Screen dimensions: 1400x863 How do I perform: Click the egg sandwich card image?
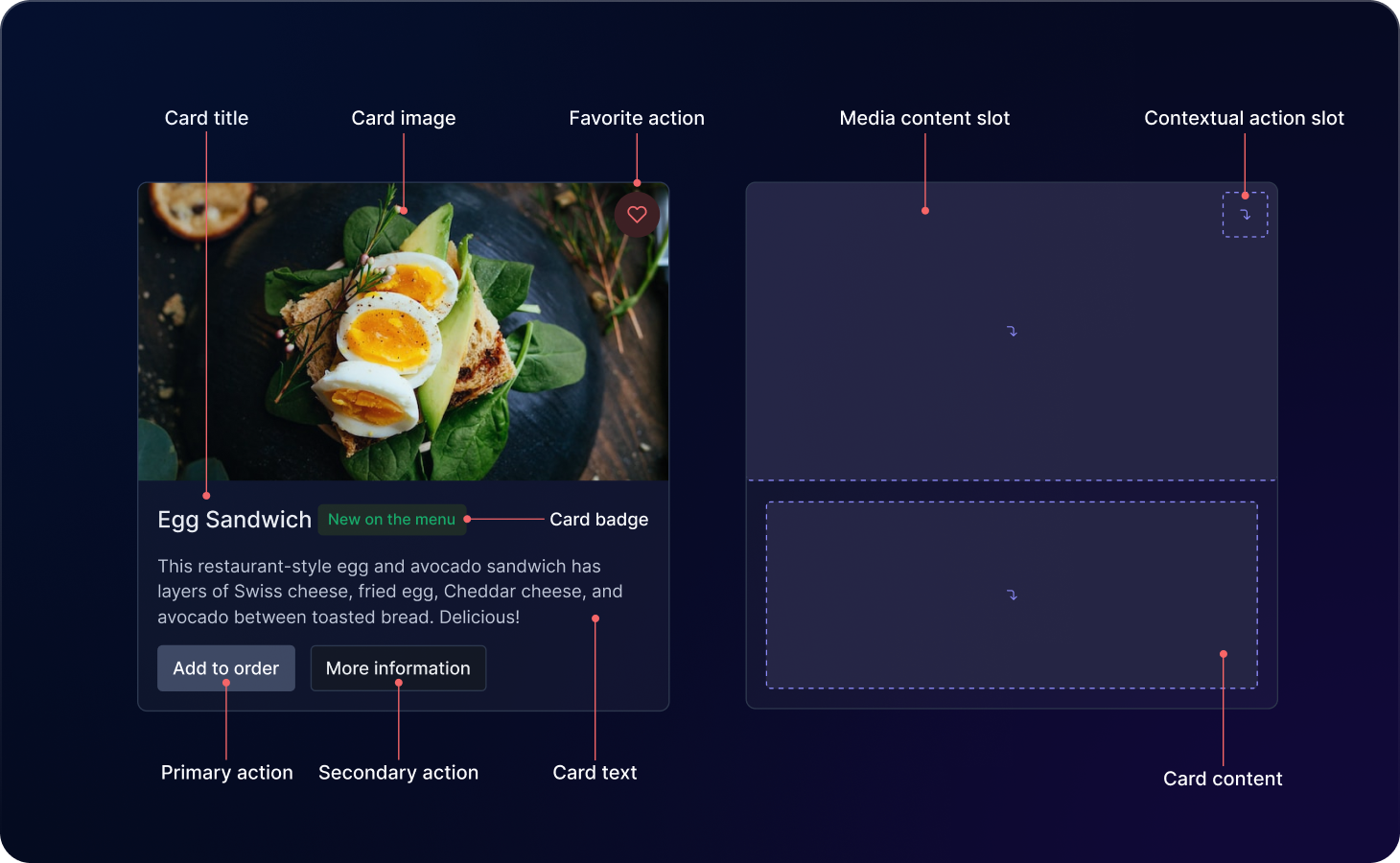coord(404,332)
